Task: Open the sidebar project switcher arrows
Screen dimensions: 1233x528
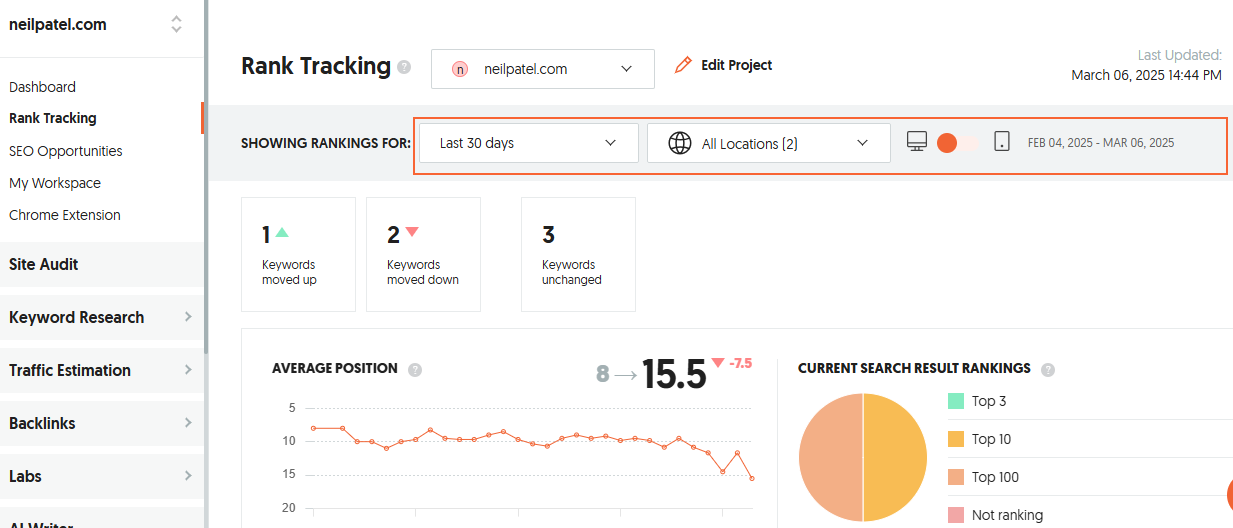Action: [176, 25]
